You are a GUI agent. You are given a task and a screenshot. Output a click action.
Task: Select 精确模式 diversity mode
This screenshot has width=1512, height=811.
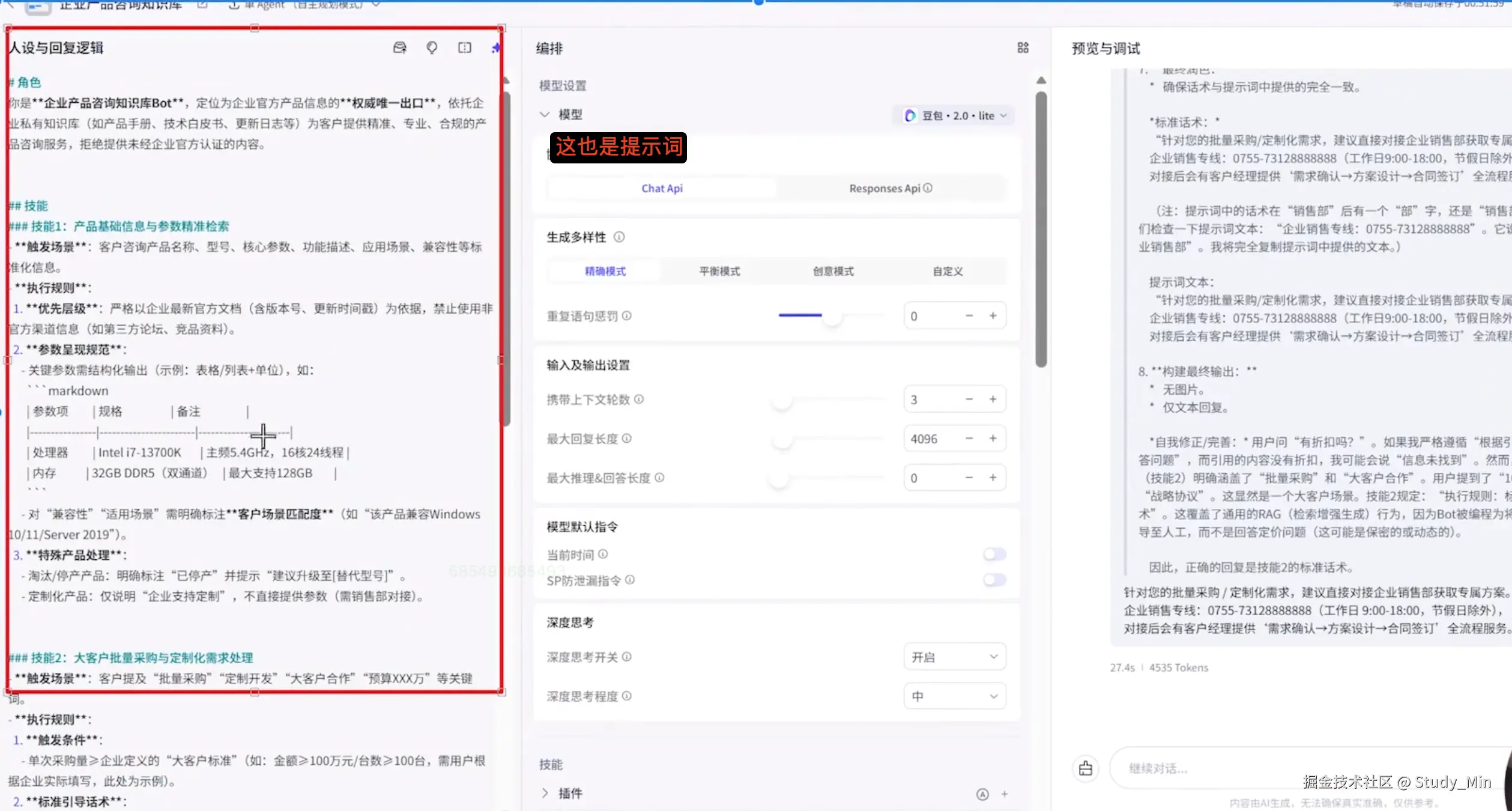pos(605,272)
